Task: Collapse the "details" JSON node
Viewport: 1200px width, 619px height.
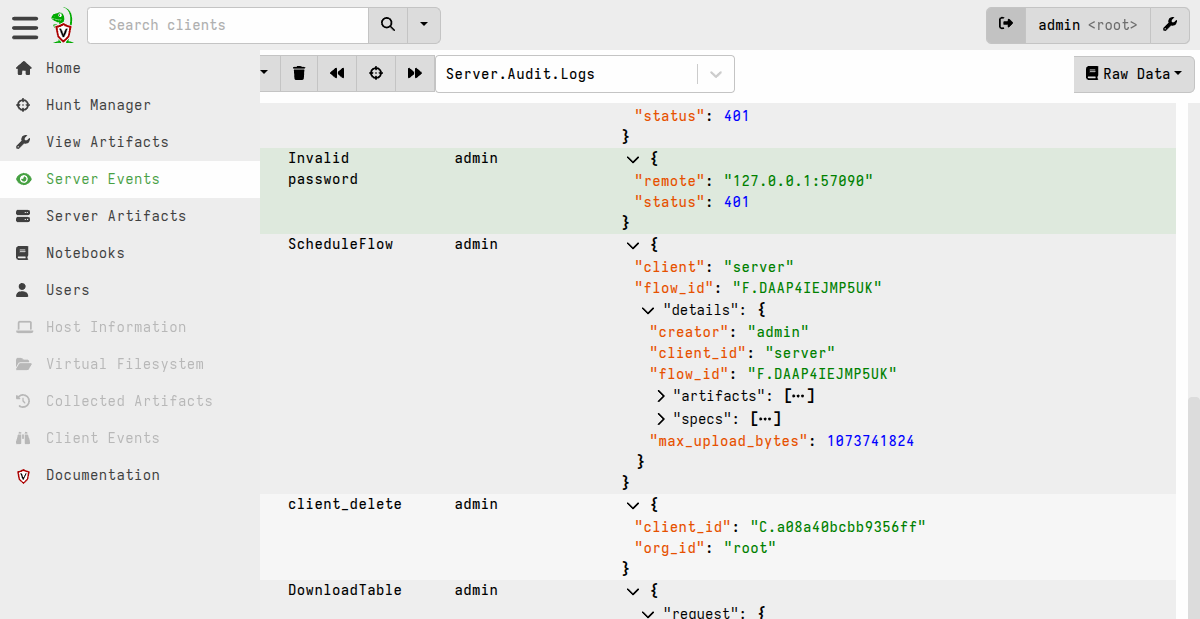Action: coord(648,310)
